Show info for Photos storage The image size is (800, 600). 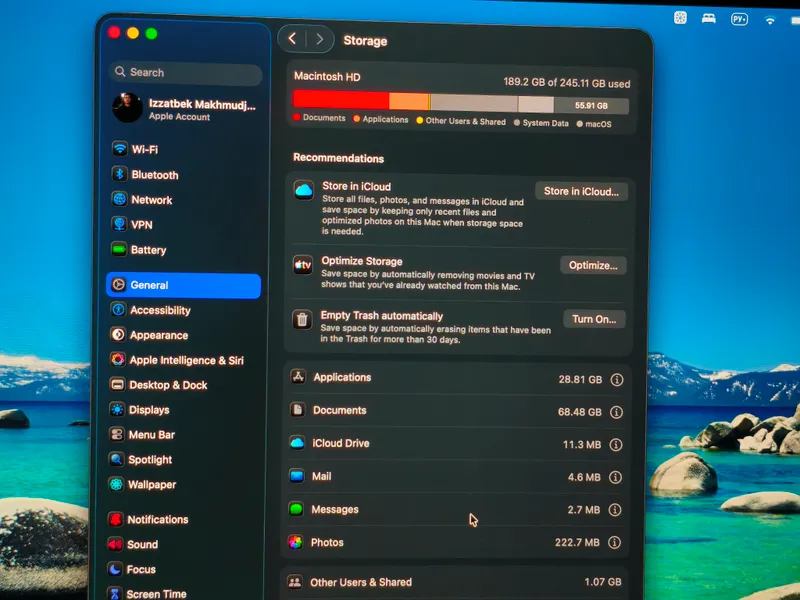[614, 542]
